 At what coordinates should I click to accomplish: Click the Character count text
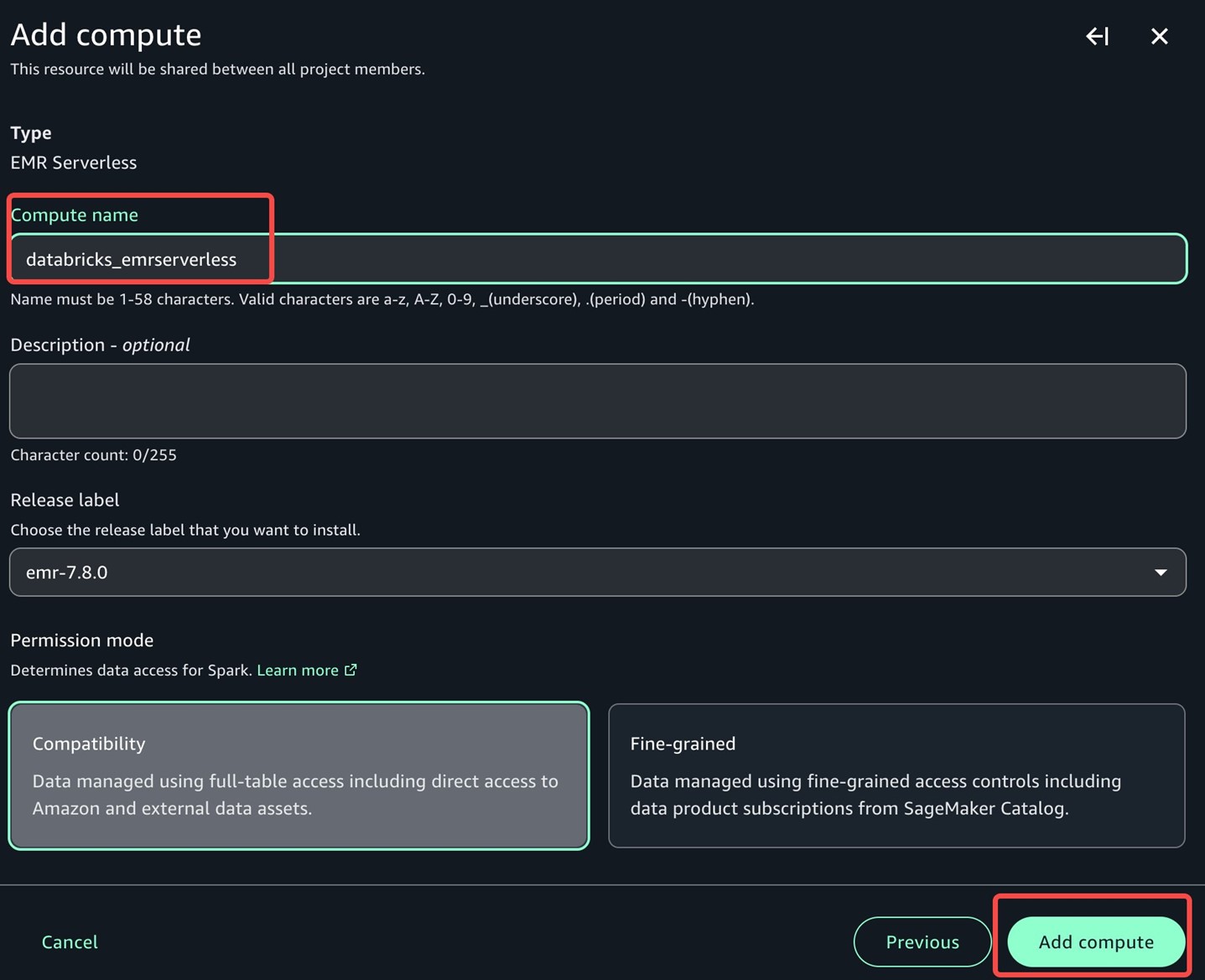93,455
